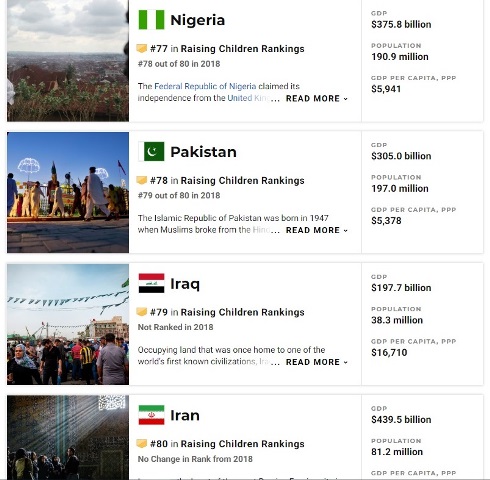Open Raising Children Rankings link under Iran
490x480 pixels.
coord(242,444)
